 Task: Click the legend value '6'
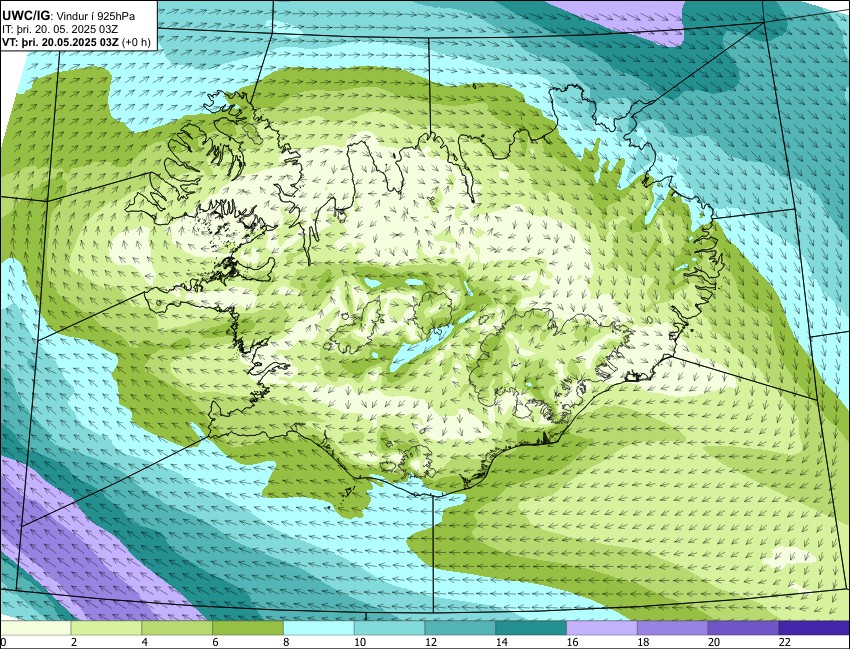pos(215,642)
